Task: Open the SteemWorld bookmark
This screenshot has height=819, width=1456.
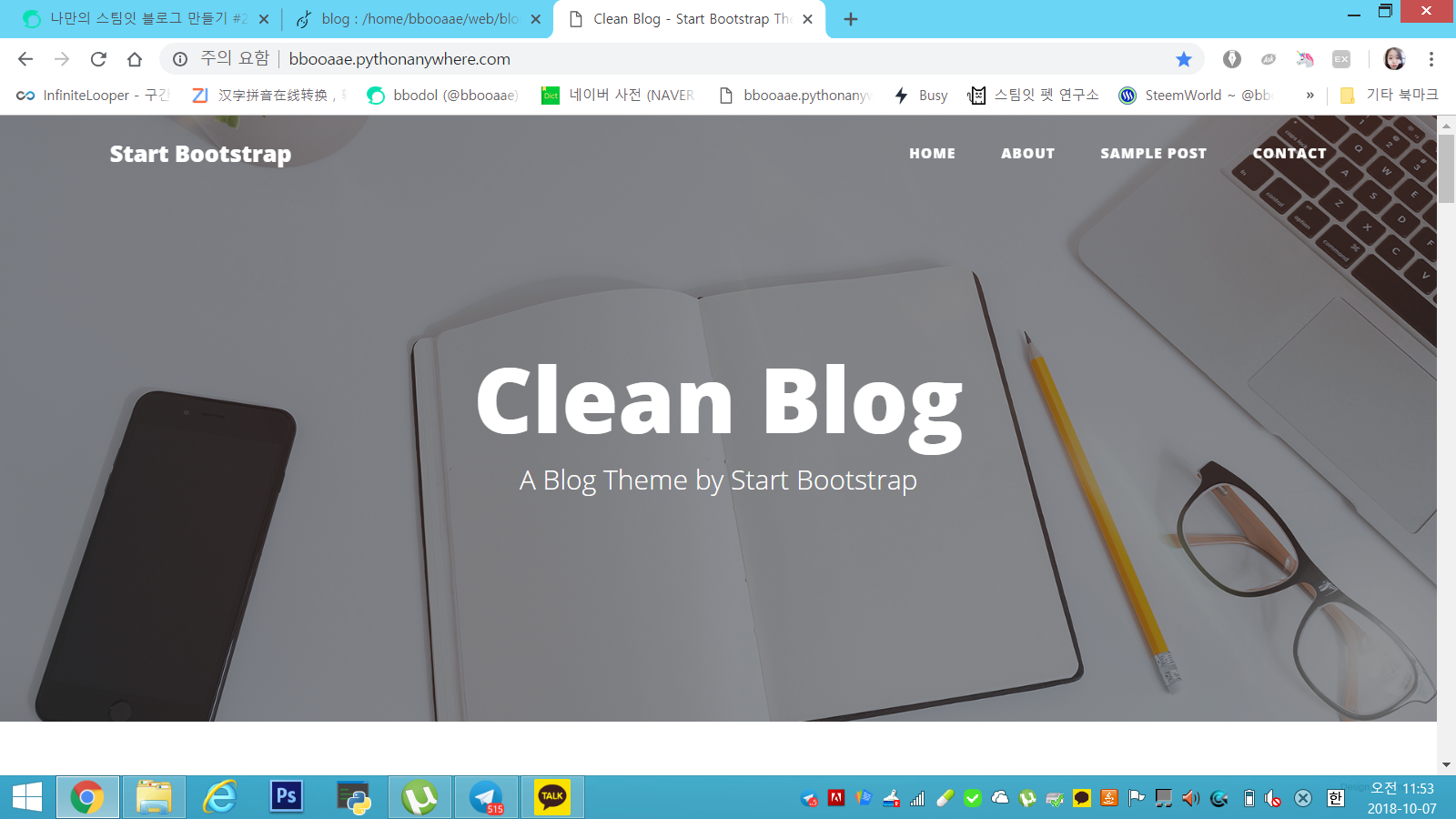Action: (1196, 95)
